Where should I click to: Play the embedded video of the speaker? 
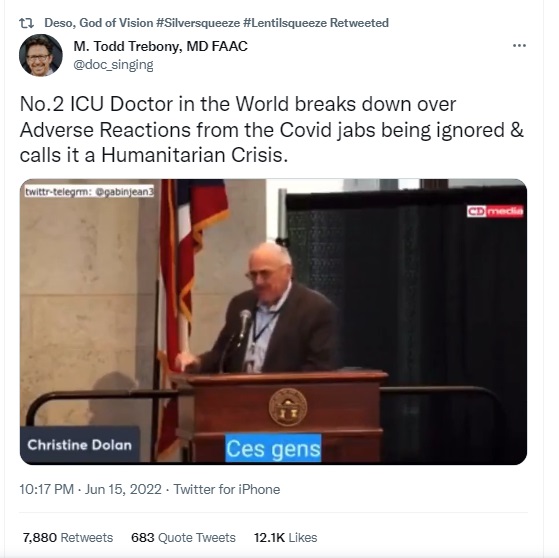(273, 322)
